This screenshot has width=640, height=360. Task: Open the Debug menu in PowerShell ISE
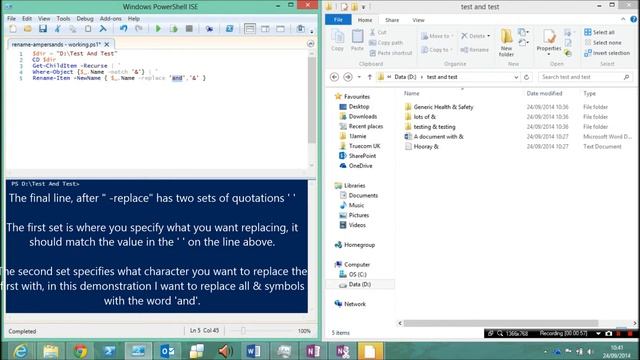85,19
